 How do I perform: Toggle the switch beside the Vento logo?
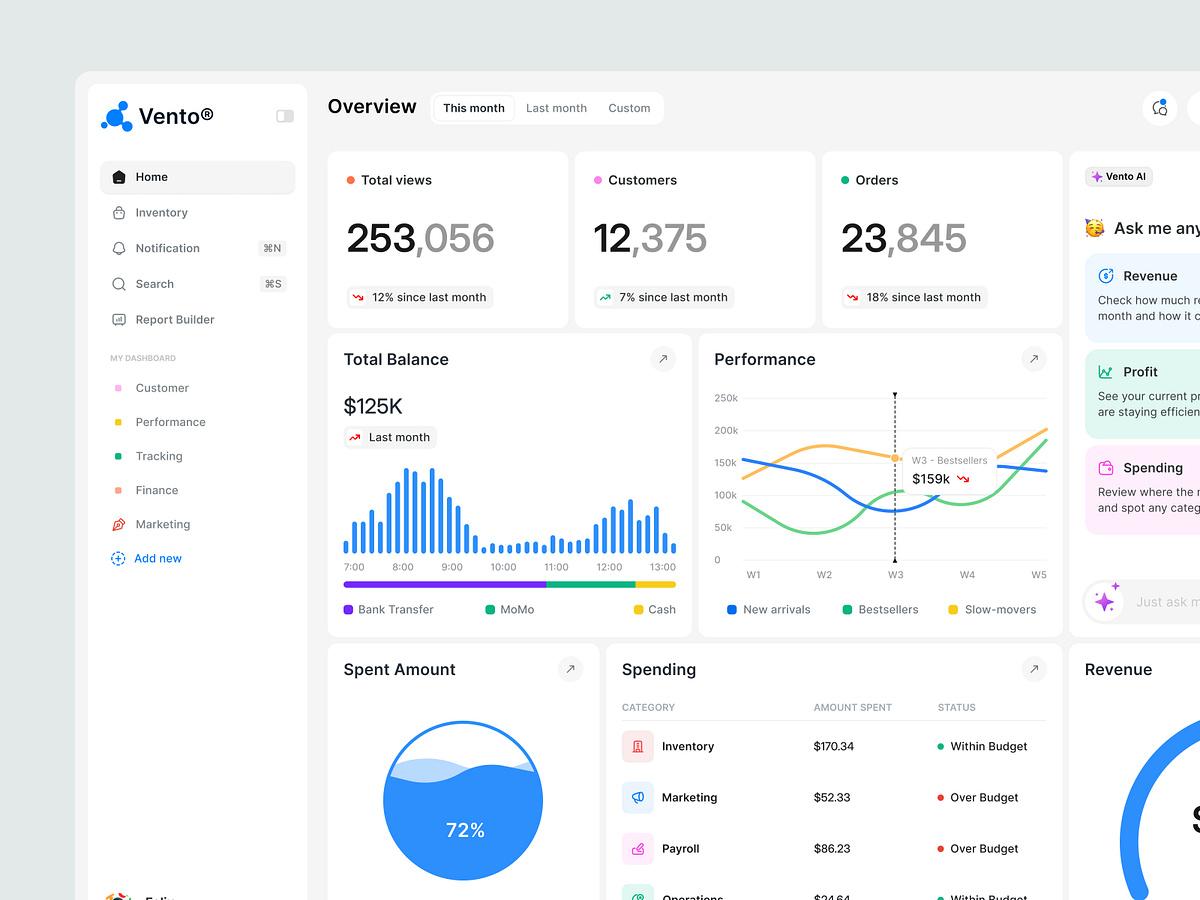click(284, 116)
